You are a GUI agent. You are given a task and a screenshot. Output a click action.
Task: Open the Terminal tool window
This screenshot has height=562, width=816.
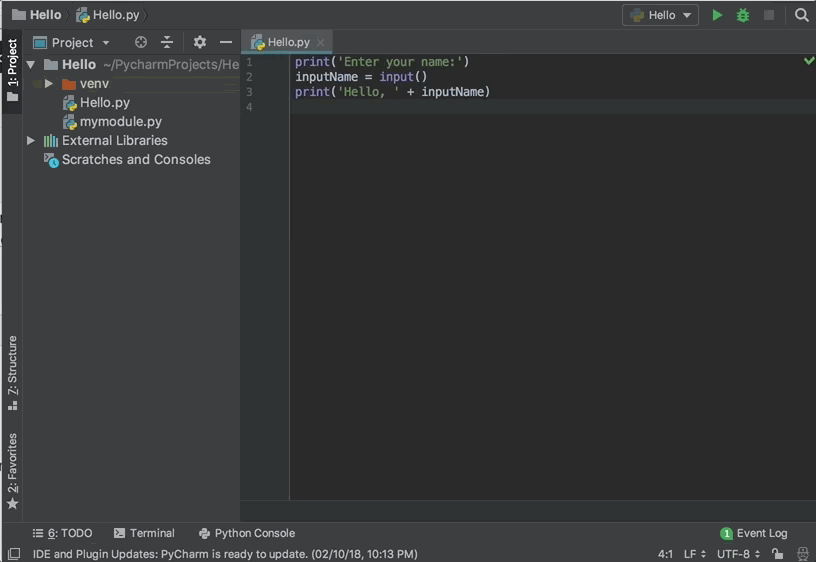[x=144, y=533]
